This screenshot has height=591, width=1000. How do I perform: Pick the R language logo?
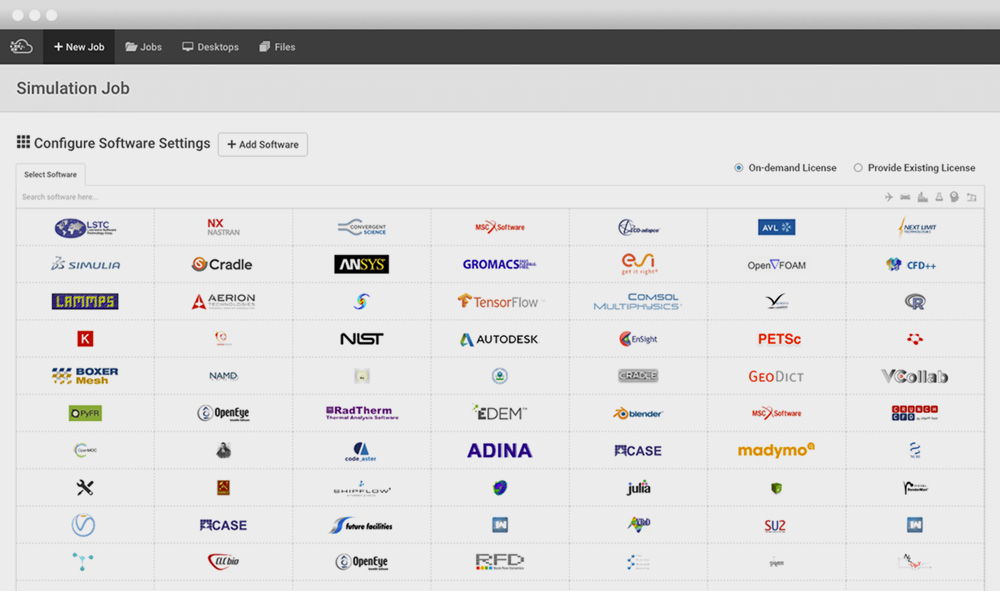point(915,302)
